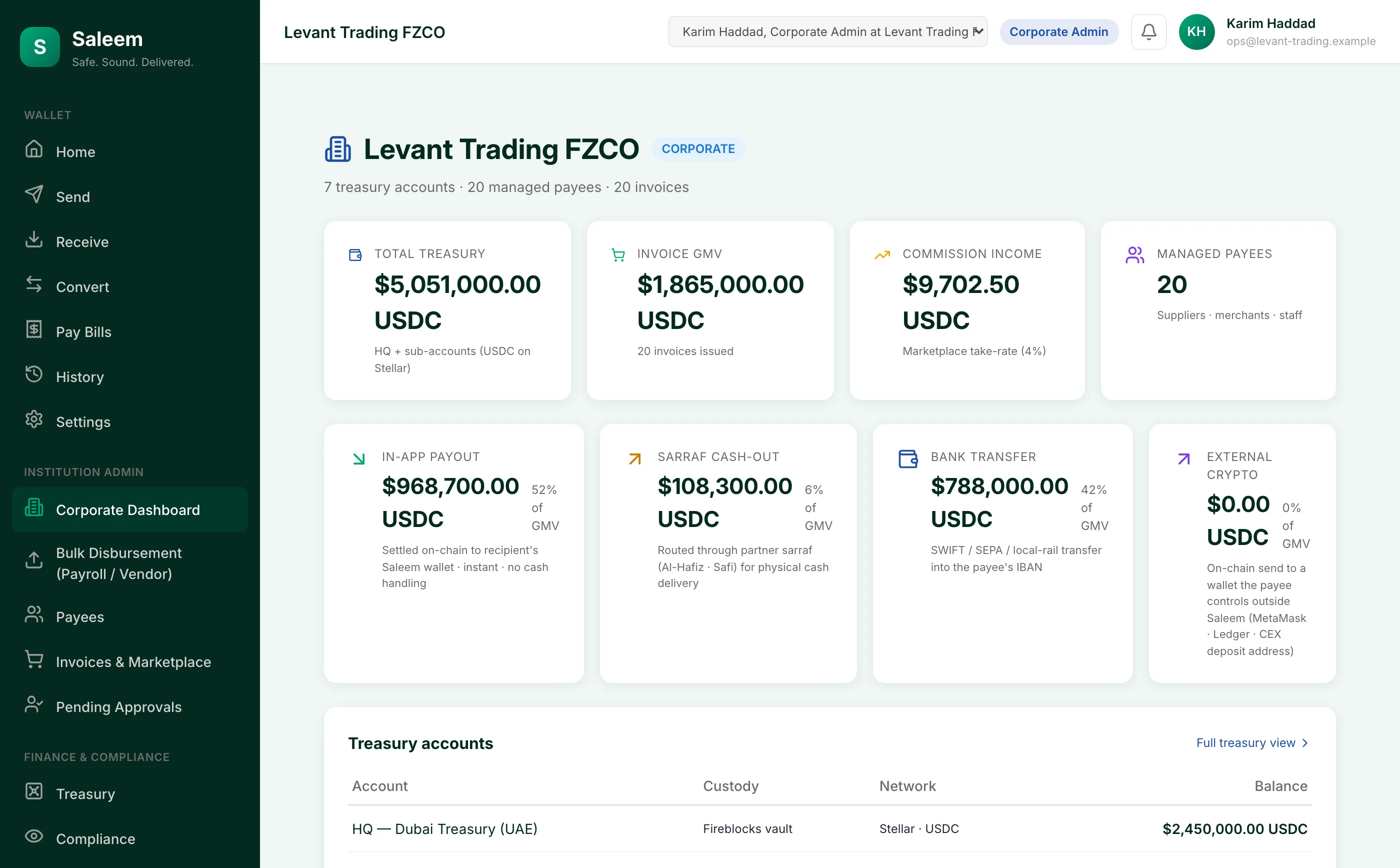Open Payees in sidebar

(129, 616)
